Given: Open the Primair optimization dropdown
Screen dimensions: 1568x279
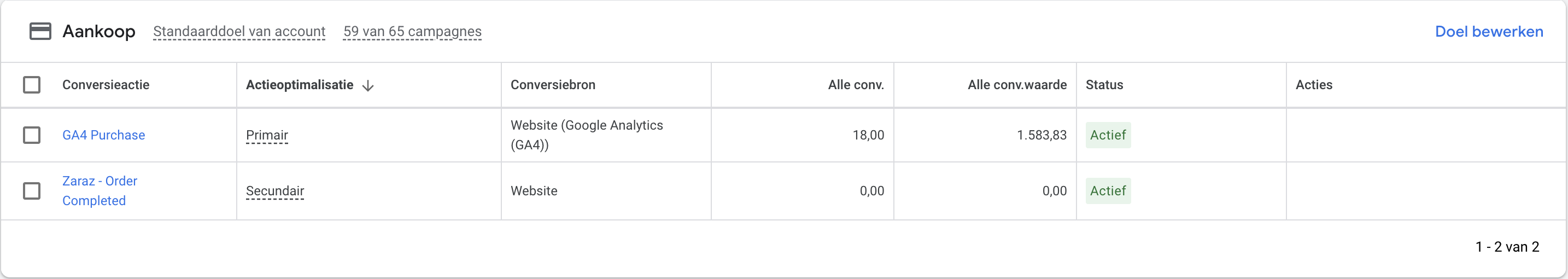Looking at the screenshot, I should click(267, 135).
